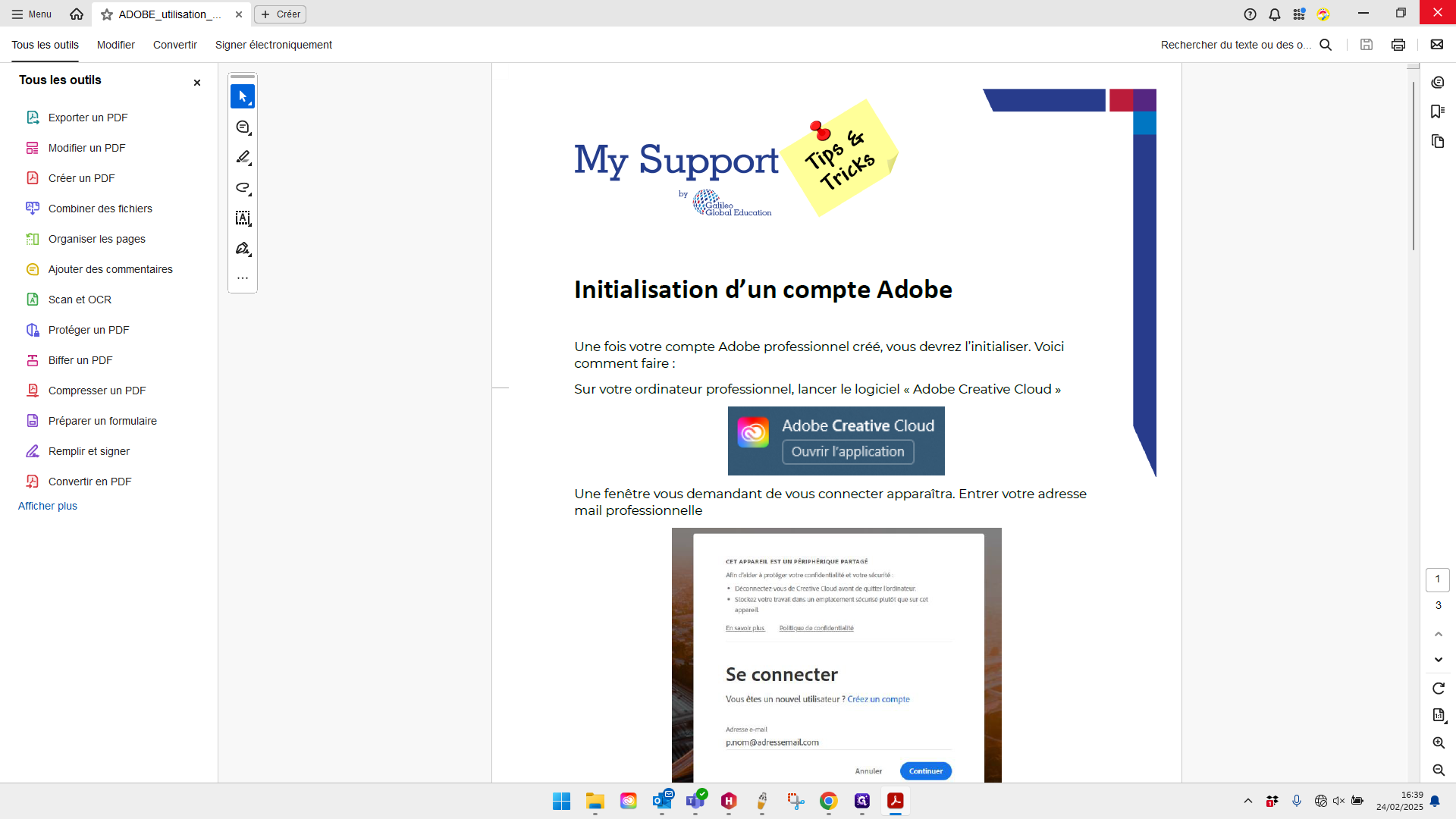Open Convertir en PDF tool
Viewport: 1456px width, 819px height.
(x=89, y=482)
